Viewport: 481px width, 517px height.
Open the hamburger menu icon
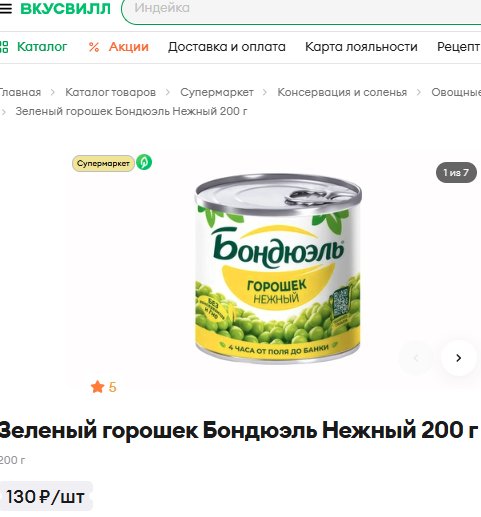6,8
